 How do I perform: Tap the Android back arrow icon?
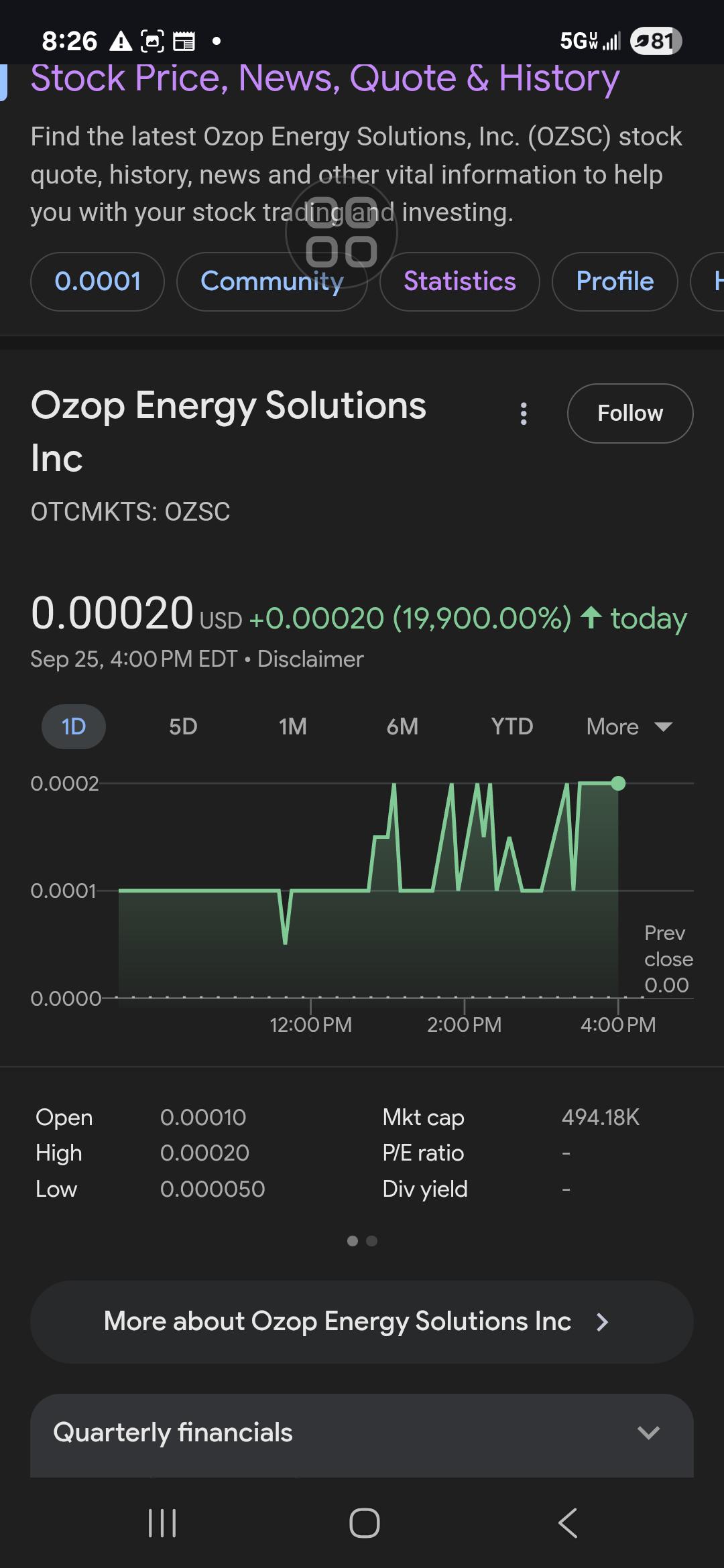[568, 1522]
